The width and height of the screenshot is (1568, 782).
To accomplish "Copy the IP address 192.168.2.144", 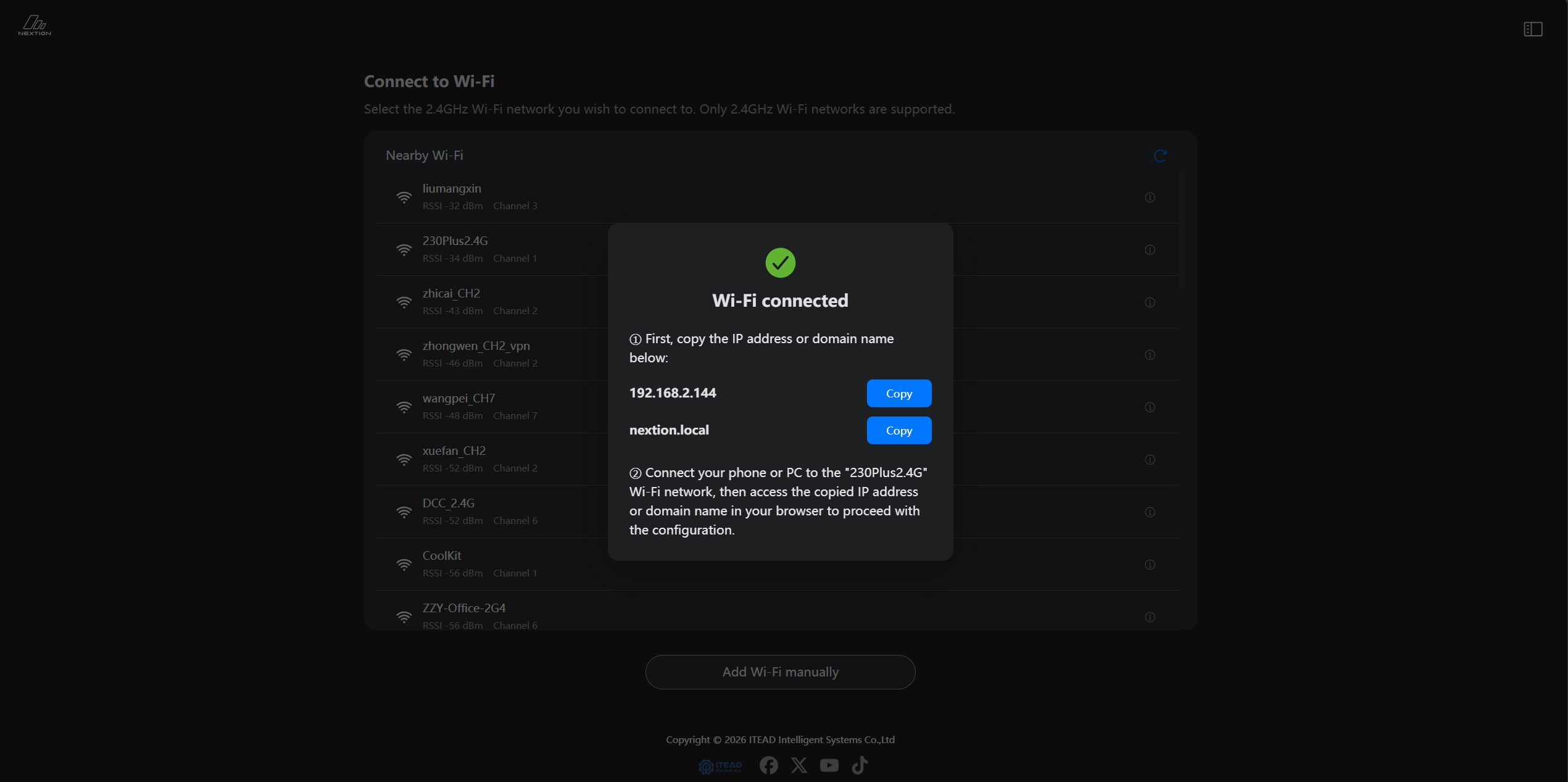I will tap(899, 393).
